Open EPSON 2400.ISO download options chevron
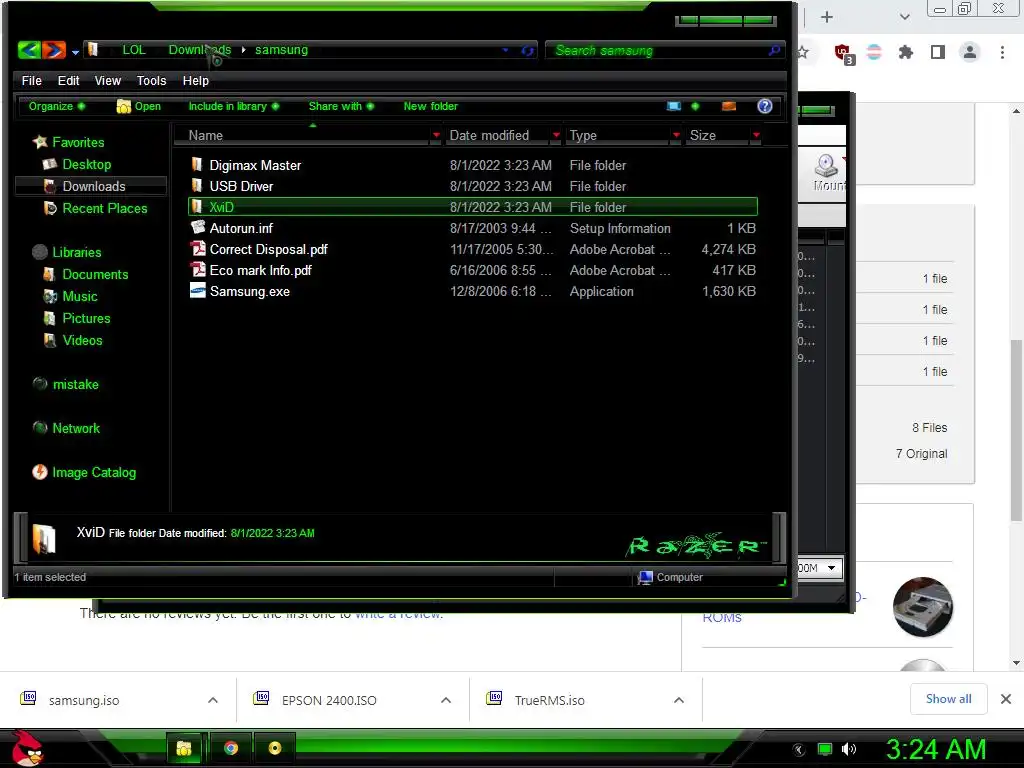Image resolution: width=1024 pixels, height=768 pixels. (445, 700)
